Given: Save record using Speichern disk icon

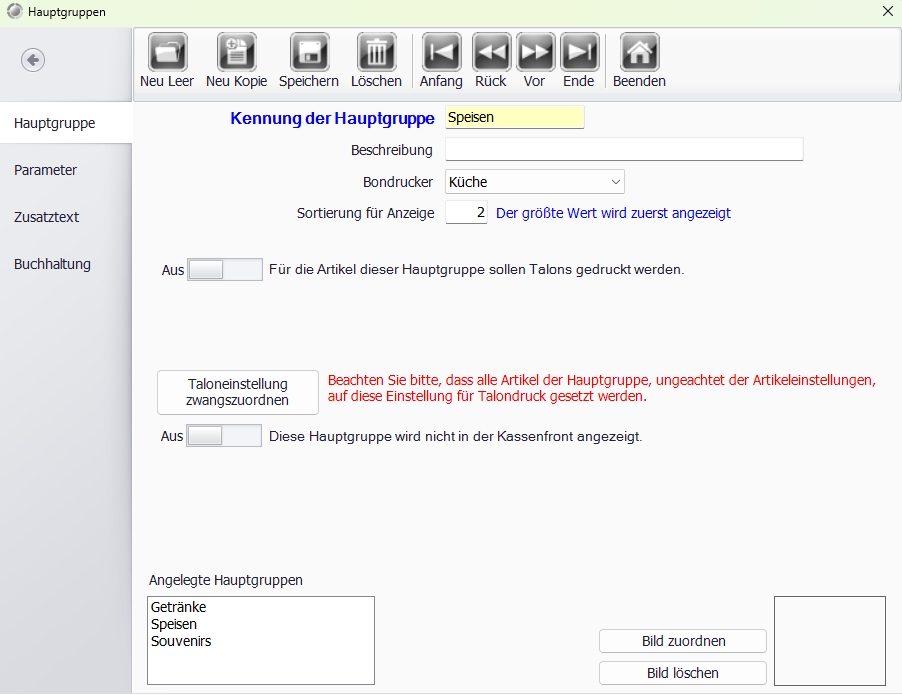Looking at the screenshot, I should click(x=309, y=52).
